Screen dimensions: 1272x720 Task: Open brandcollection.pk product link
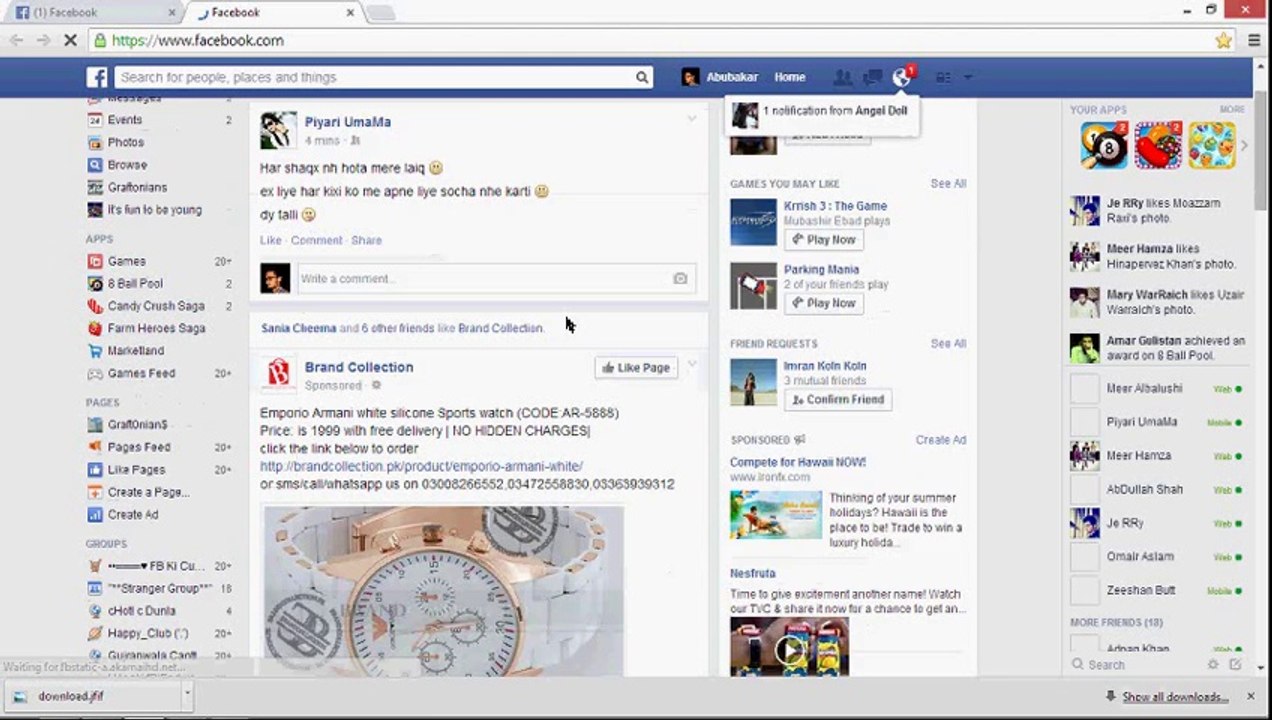pos(421,466)
